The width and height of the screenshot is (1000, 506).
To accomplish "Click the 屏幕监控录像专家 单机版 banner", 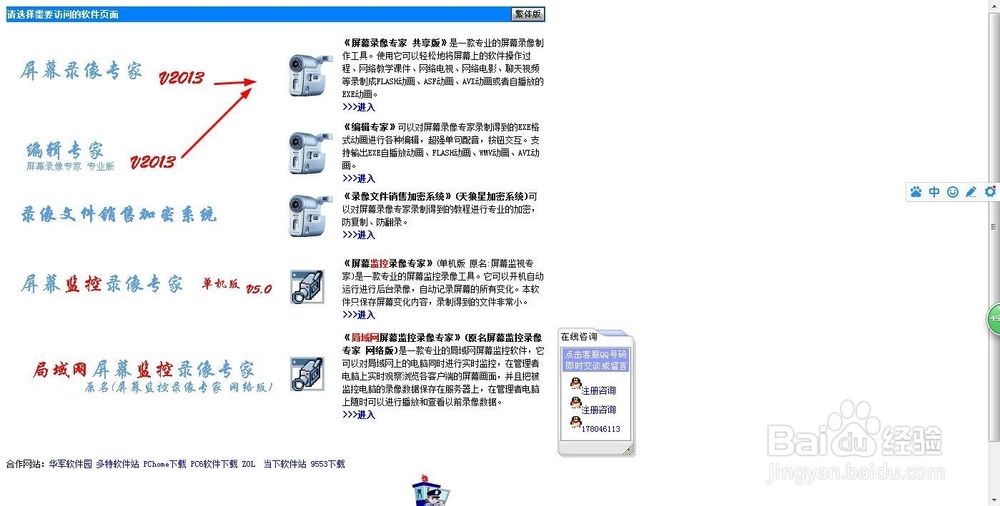I will point(147,284).
